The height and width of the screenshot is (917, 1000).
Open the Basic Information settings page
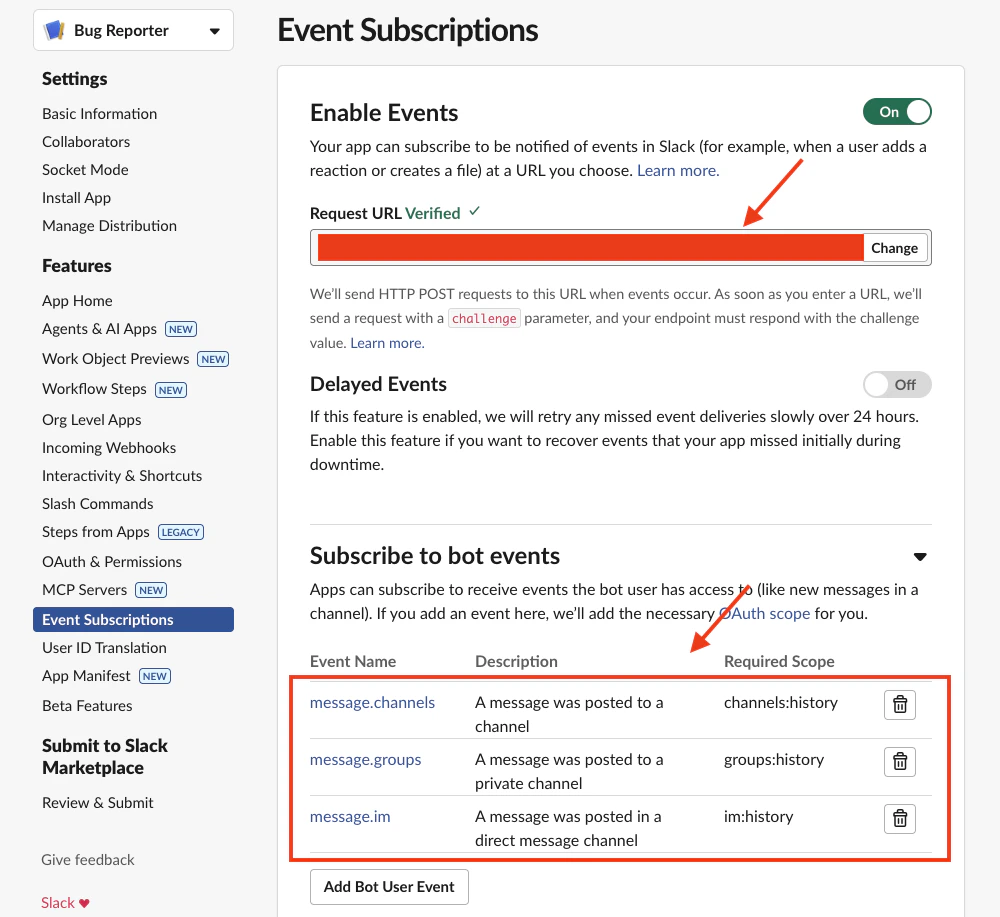[99, 113]
